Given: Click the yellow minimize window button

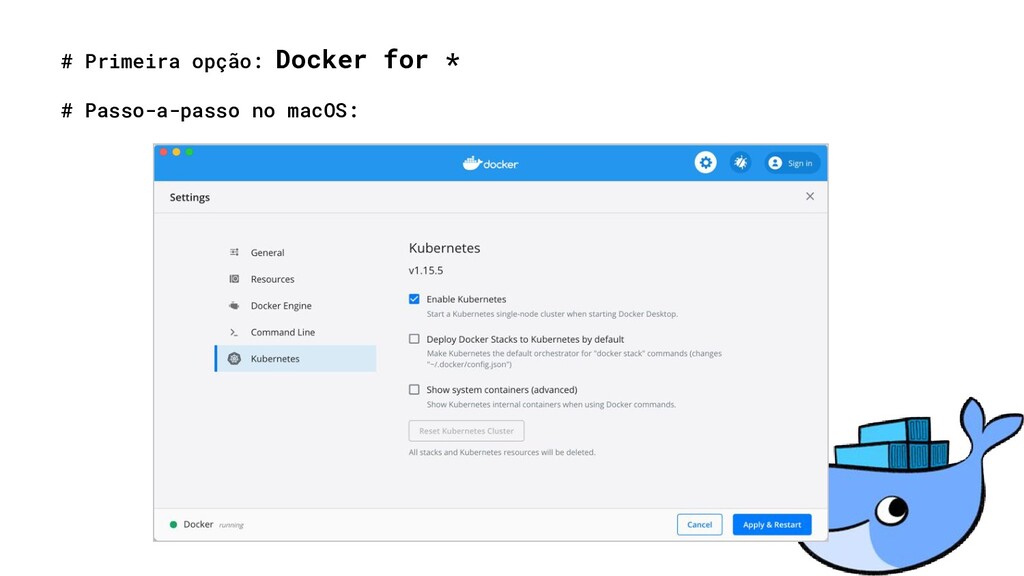Looking at the screenshot, I should (x=176, y=152).
